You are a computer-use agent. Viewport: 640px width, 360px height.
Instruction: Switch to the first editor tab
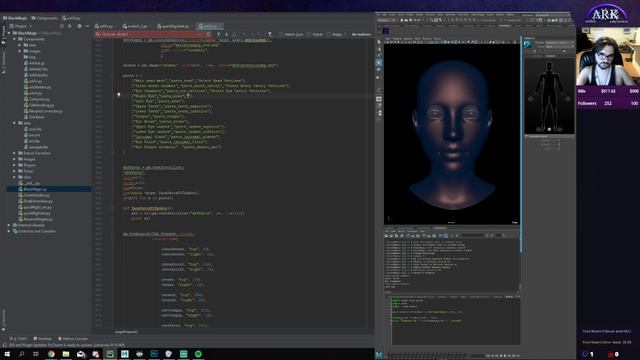click(105, 26)
